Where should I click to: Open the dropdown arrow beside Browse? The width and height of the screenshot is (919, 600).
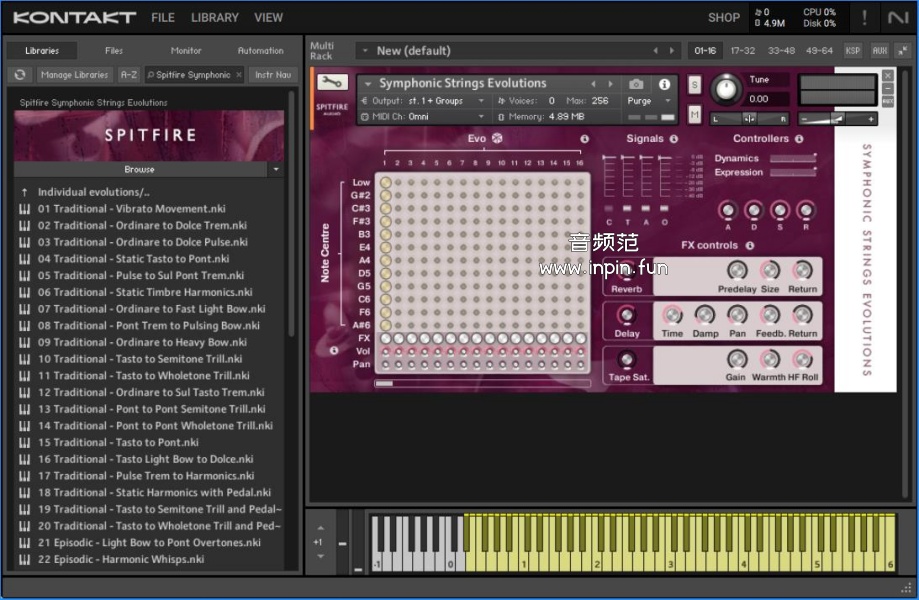point(275,170)
